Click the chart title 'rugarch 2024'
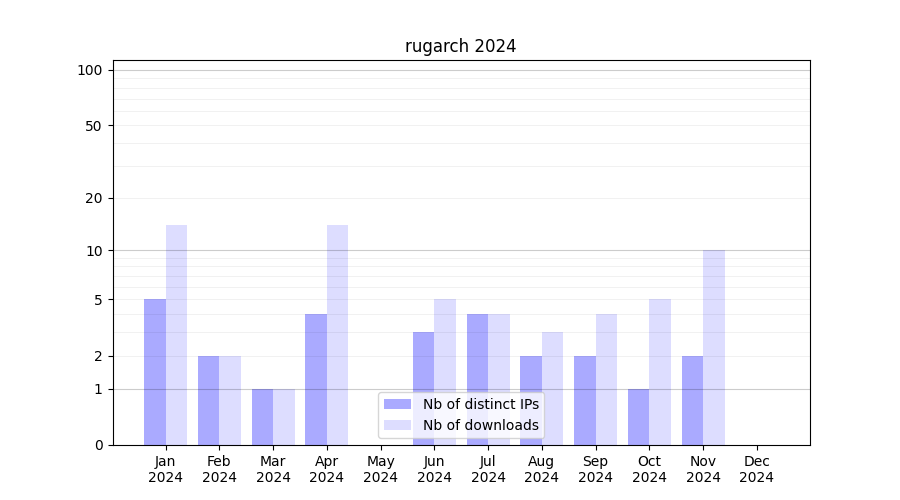Screen dimensions: 900x500 460,46
